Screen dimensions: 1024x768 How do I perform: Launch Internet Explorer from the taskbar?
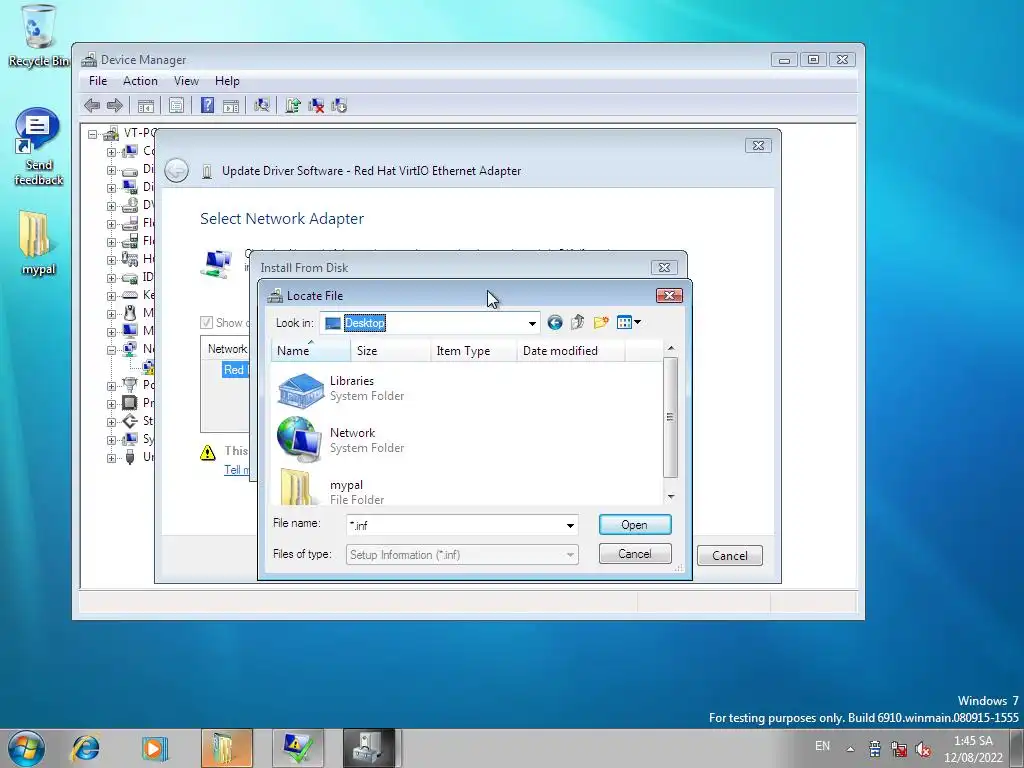[x=86, y=748]
